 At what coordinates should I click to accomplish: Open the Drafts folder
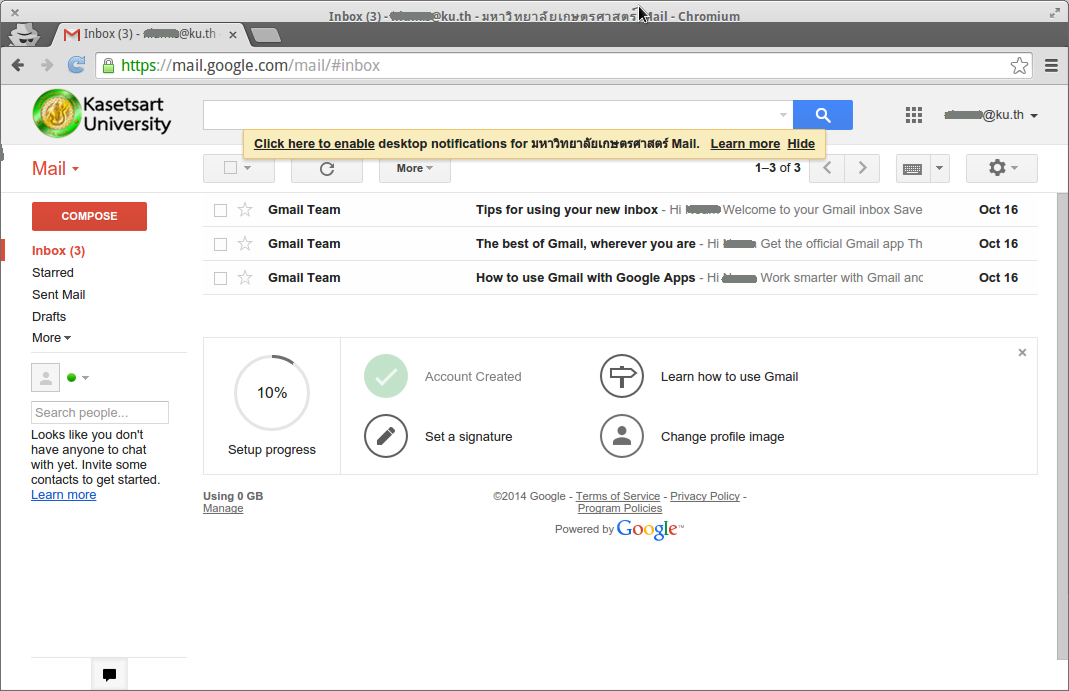click(49, 316)
